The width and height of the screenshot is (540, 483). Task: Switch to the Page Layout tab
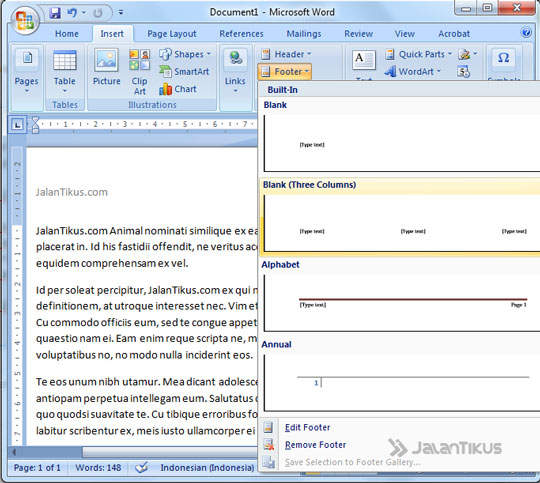[x=172, y=34]
